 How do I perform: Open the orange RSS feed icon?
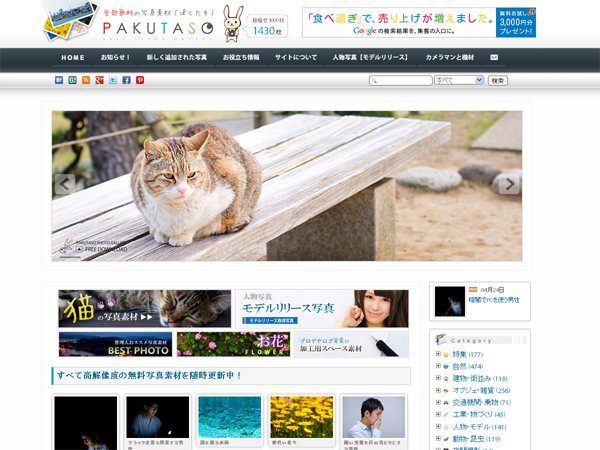pyautogui.click(x=86, y=80)
